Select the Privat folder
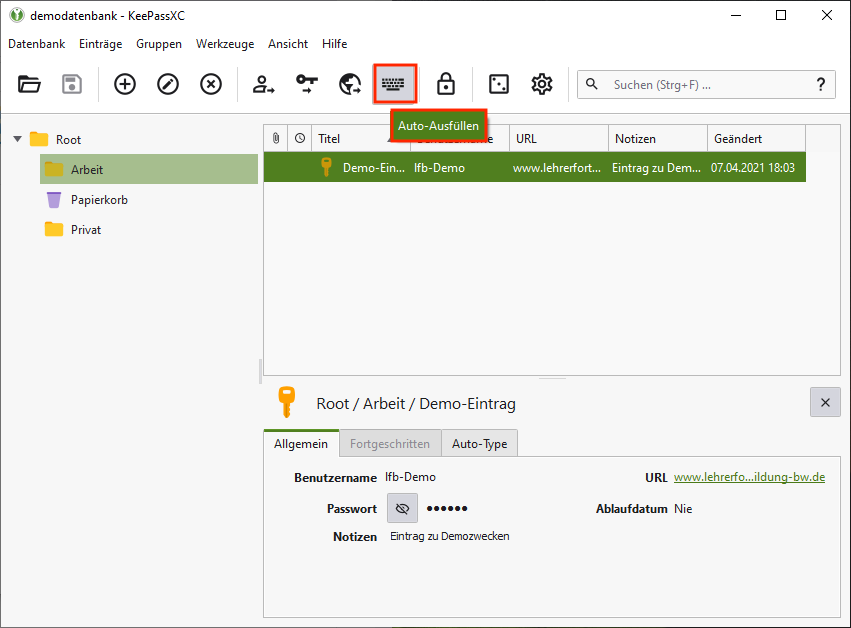The width and height of the screenshot is (851, 628). 86,229
